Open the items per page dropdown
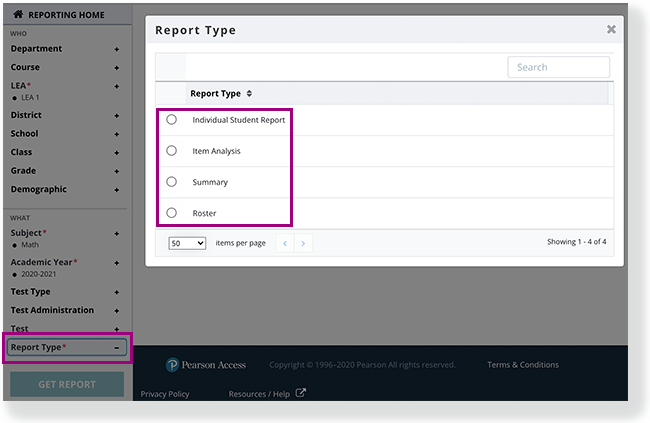This screenshot has width=650, height=423. [187, 243]
